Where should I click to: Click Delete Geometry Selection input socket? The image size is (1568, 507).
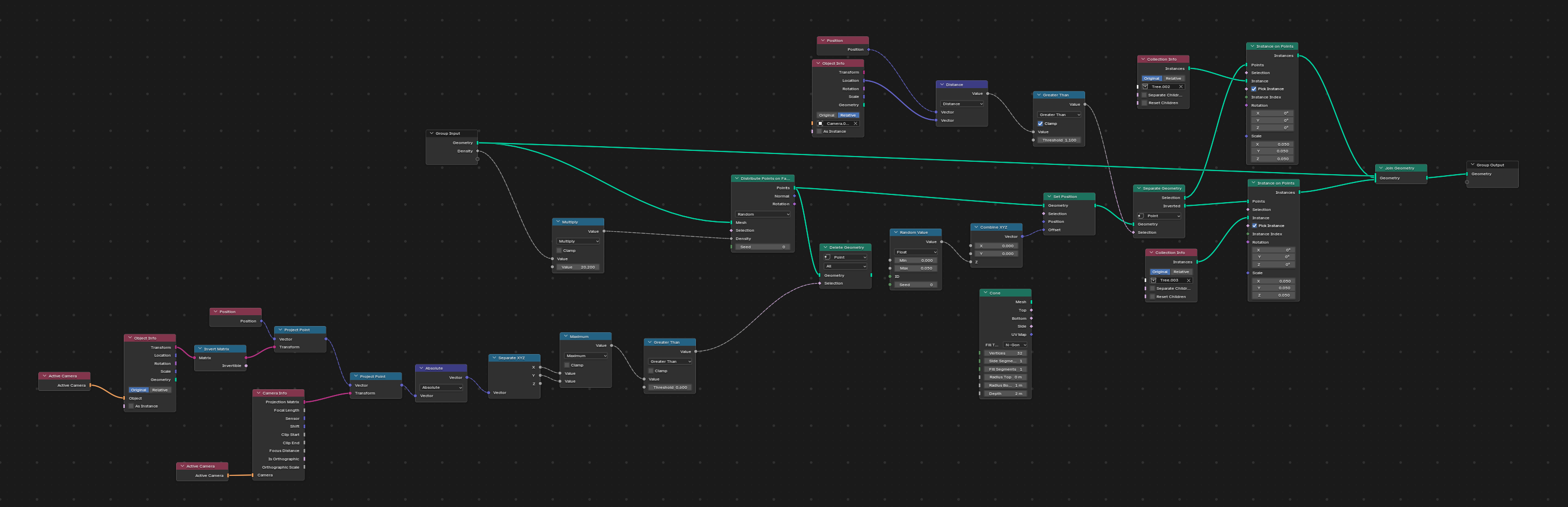pyautogui.click(x=820, y=284)
